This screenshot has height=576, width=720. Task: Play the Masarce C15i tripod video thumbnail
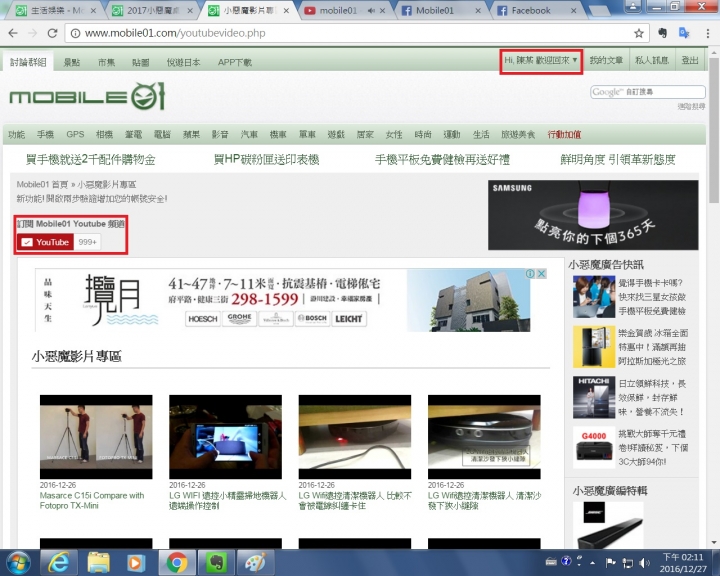click(x=96, y=436)
